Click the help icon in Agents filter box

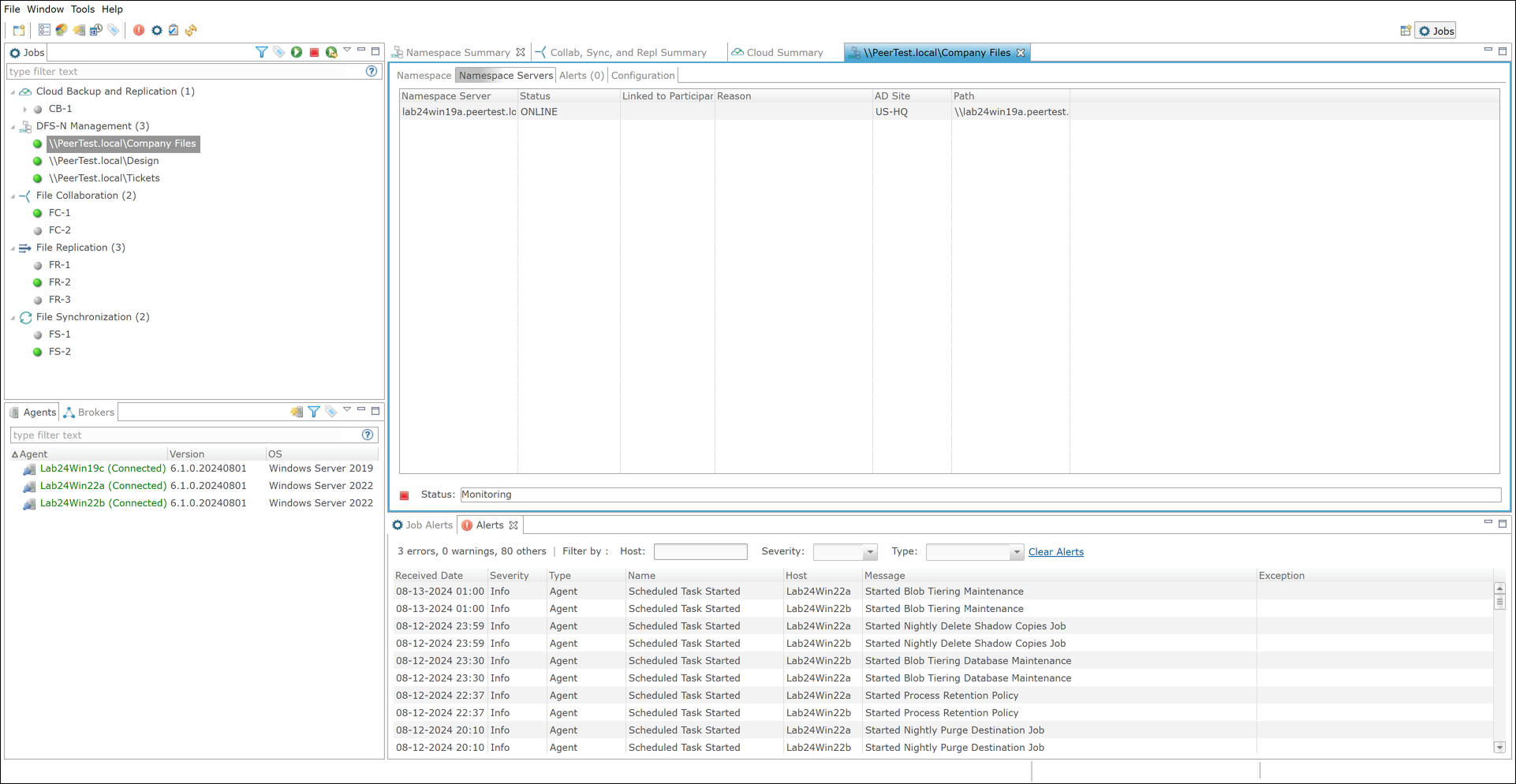(x=368, y=435)
